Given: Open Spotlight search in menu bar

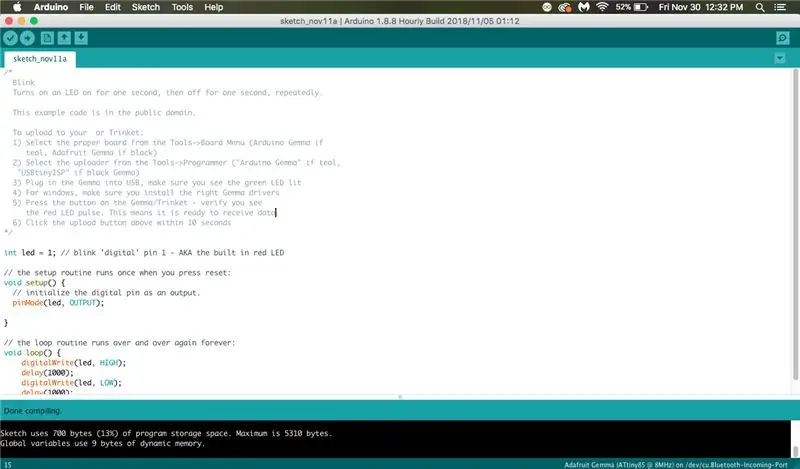Looking at the screenshot, I should coord(760,7).
